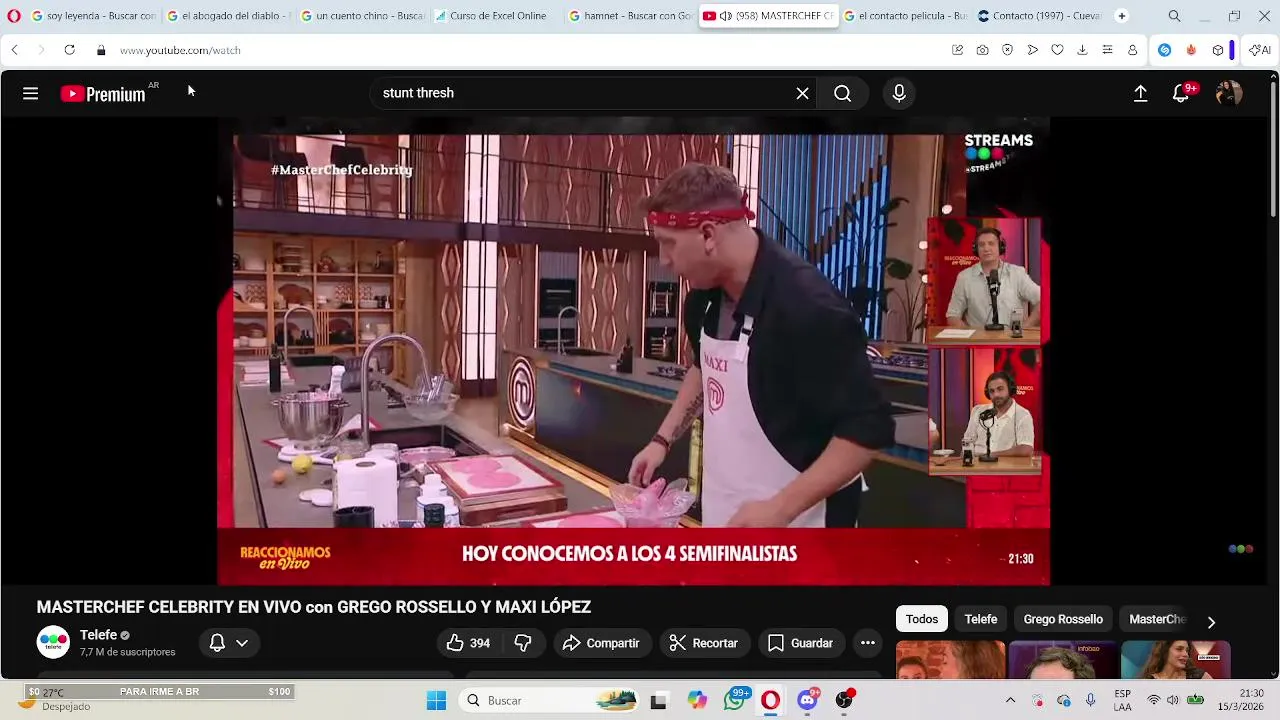1280x720 pixels.
Task: Open the Windows Start menu
Action: (436, 700)
